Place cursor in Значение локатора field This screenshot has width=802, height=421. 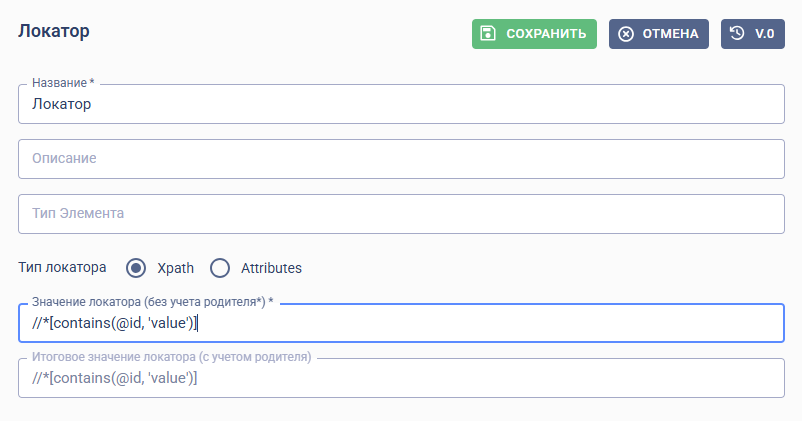tap(401, 323)
